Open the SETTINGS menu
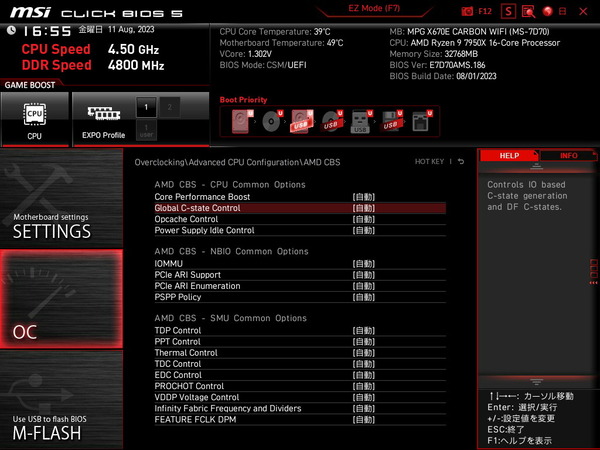Viewport: 600px width, 450px height. (61, 198)
